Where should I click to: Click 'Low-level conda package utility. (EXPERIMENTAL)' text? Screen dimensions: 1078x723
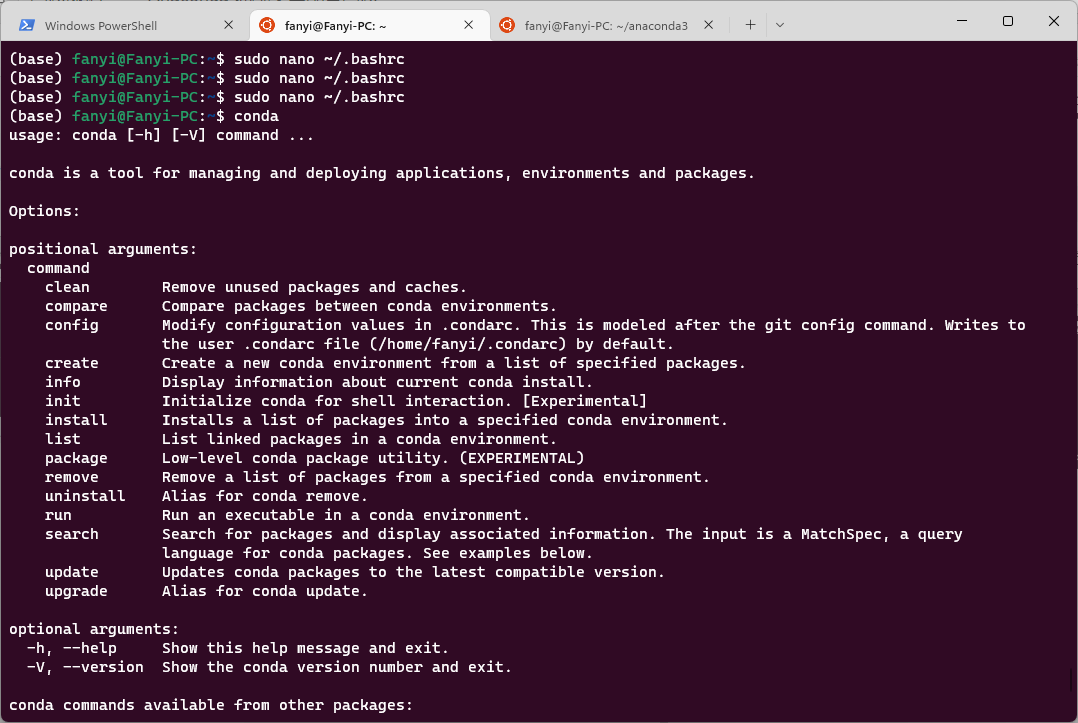(x=373, y=458)
